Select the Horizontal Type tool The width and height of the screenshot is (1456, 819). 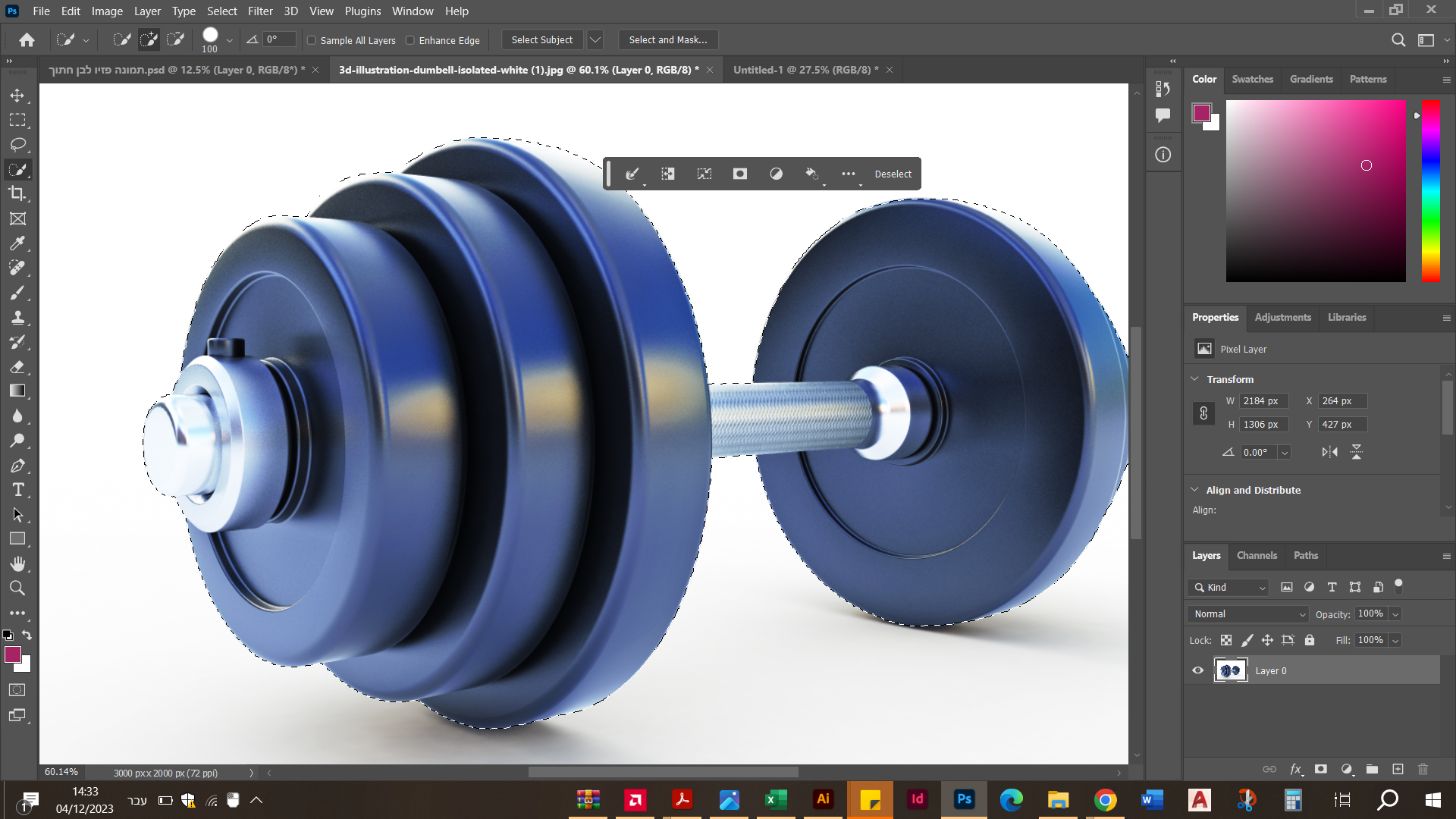click(17, 490)
